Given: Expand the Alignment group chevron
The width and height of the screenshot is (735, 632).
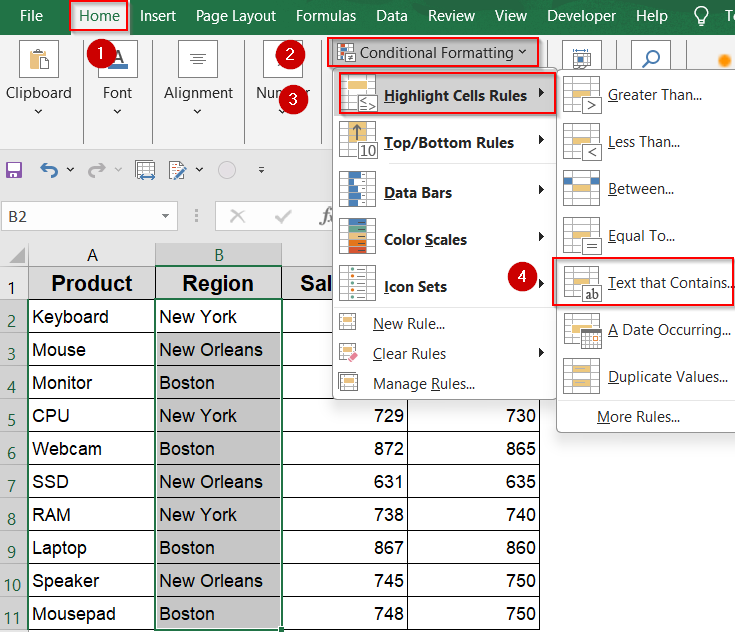Looking at the screenshot, I should [x=197, y=112].
